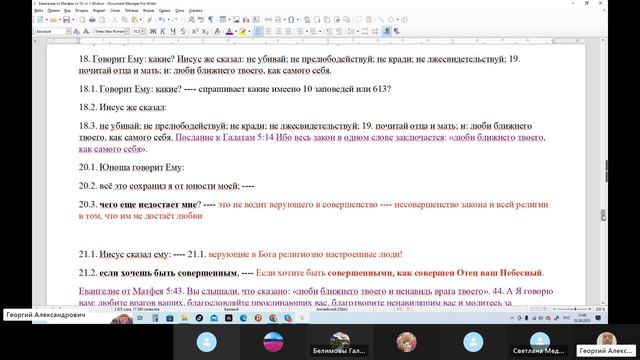The image size is (640, 360).
Task: Click the right-to-left paragraph icon
Action: (397, 31)
